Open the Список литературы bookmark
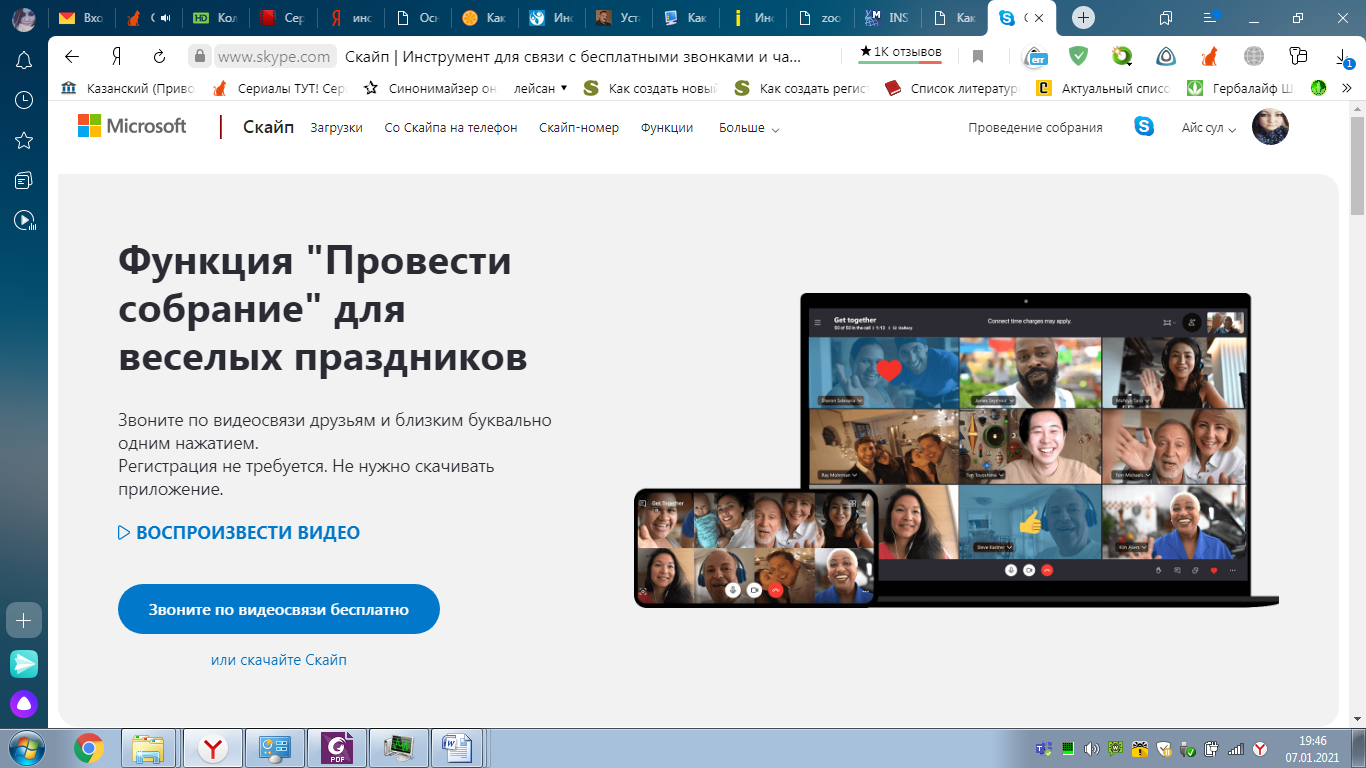 951,88
